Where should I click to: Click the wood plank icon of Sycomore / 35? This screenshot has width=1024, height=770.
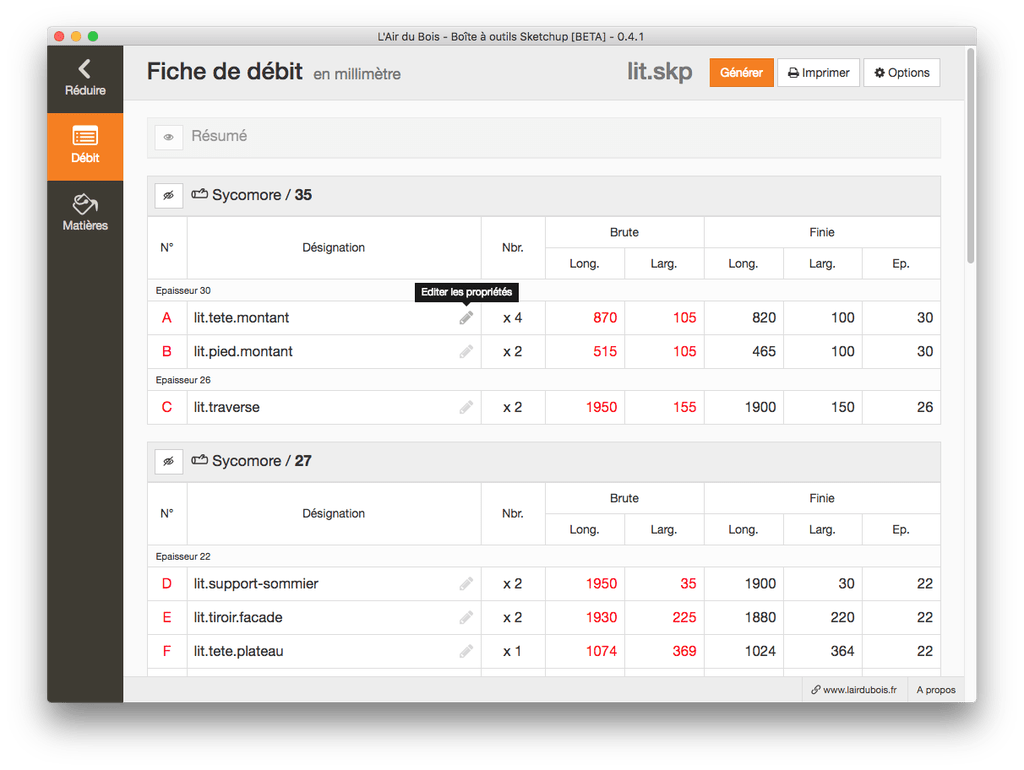click(x=199, y=194)
